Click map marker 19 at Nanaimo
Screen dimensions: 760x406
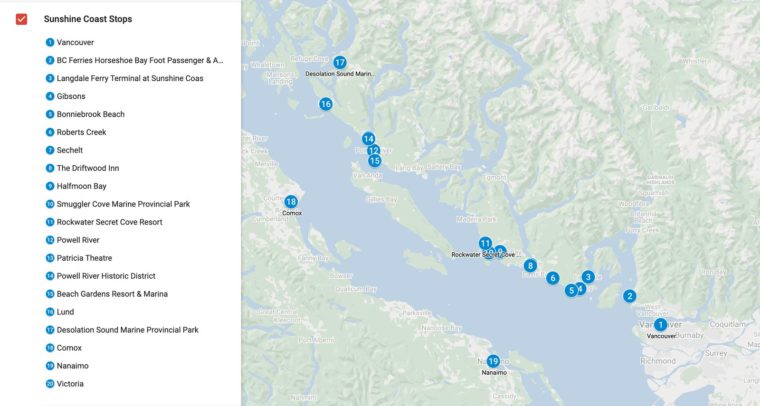493,361
